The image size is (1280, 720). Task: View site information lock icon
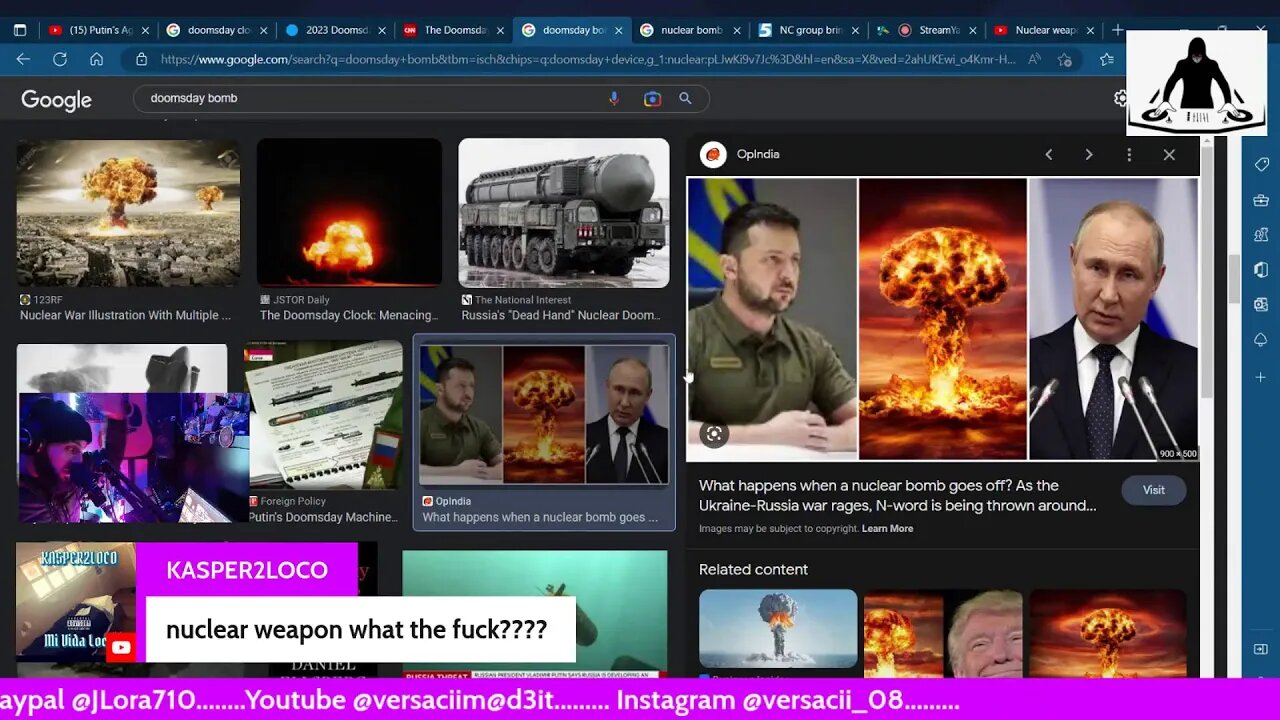coord(141,59)
